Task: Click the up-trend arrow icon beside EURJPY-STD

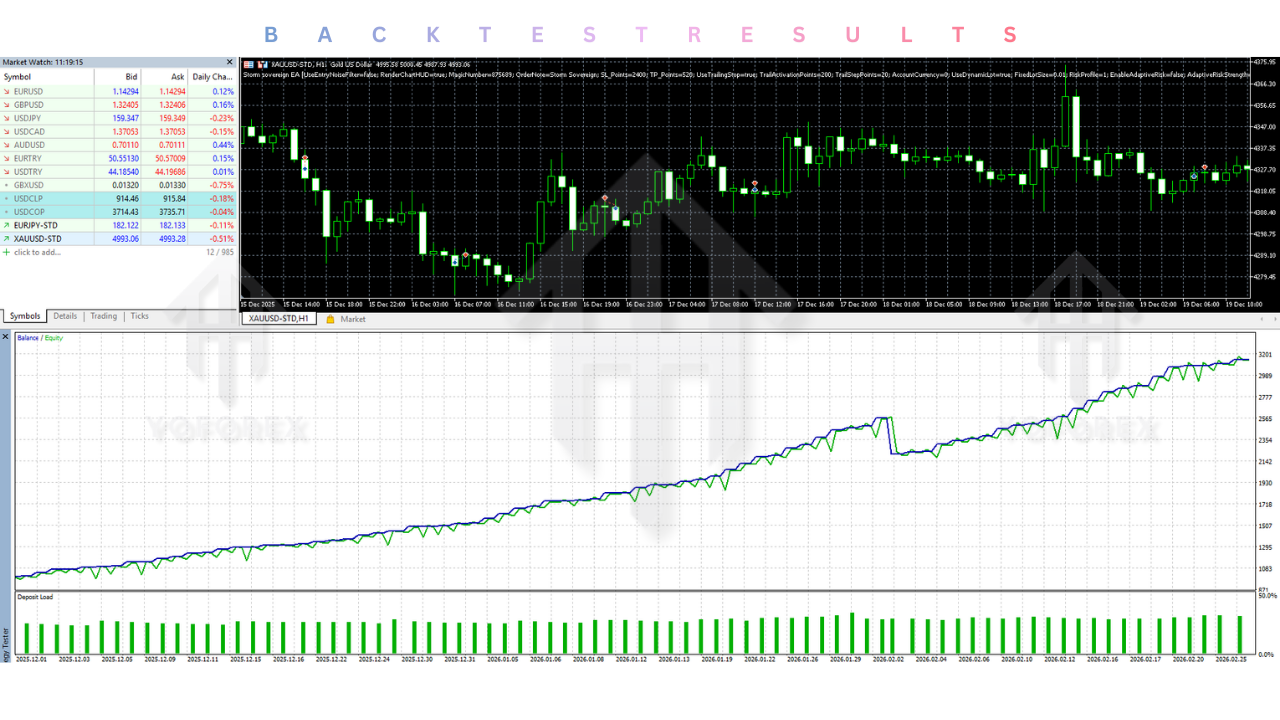Action: [6, 225]
